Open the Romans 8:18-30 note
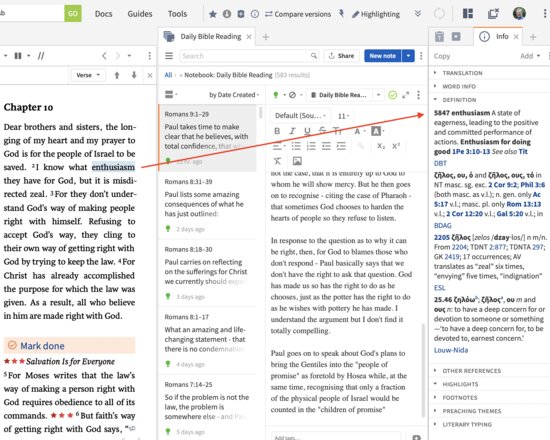This screenshot has height=440, width=550. (x=207, y=273)
